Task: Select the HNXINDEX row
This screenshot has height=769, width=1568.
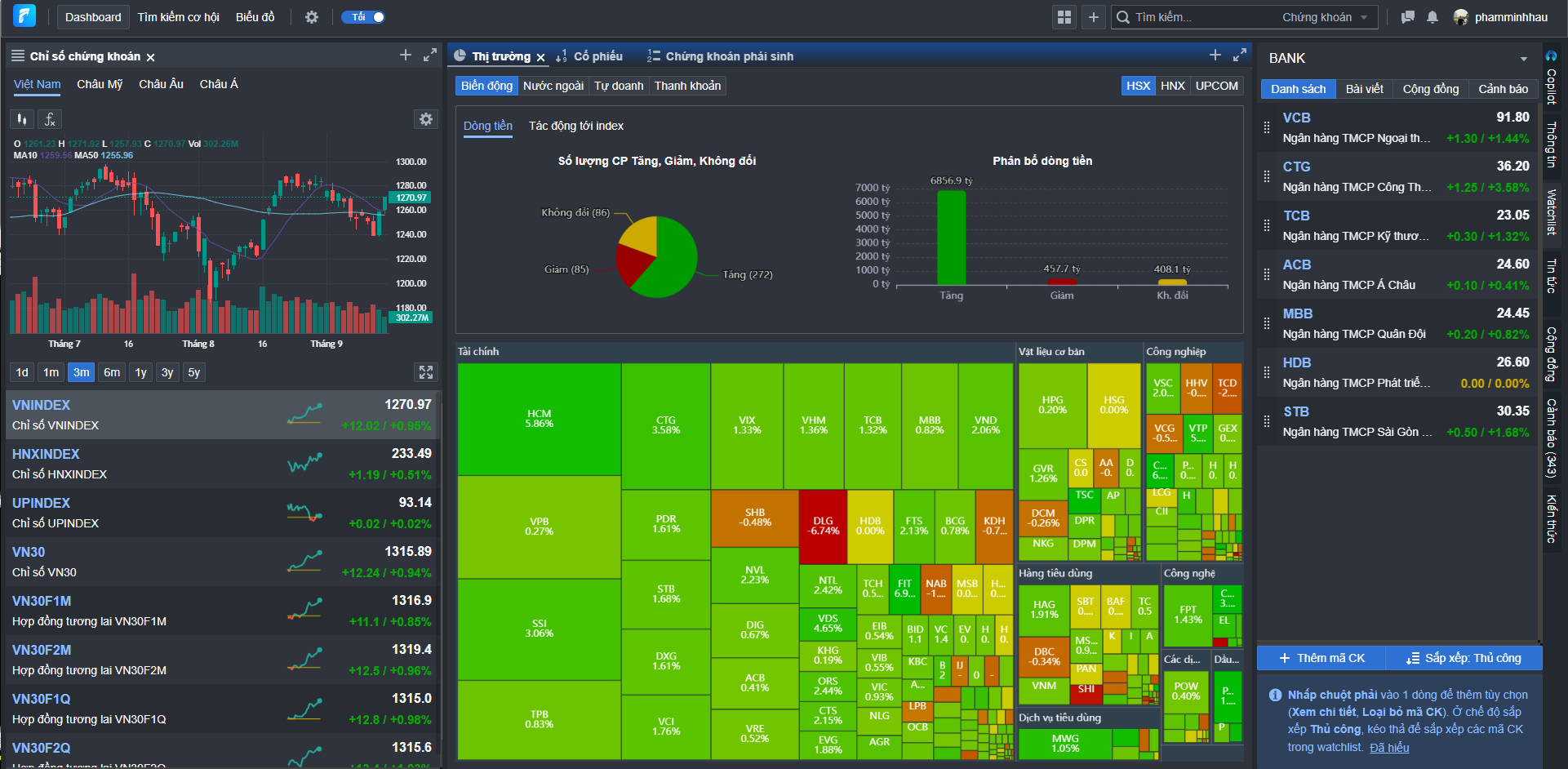Action: tap(222, 464)
